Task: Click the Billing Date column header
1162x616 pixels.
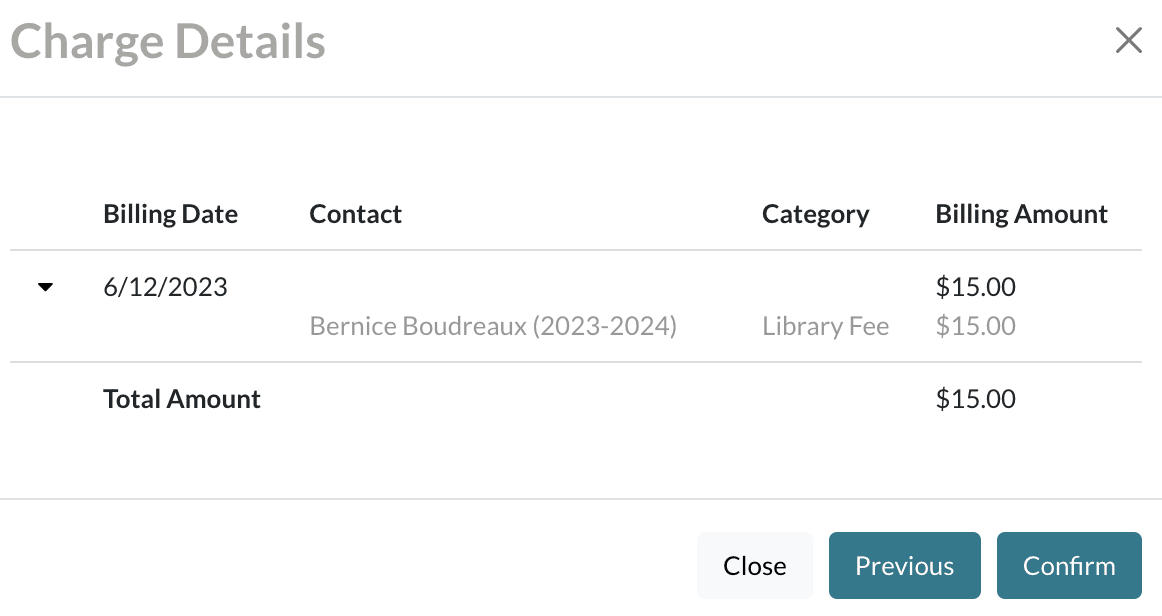Action: (x=170, y=214)
